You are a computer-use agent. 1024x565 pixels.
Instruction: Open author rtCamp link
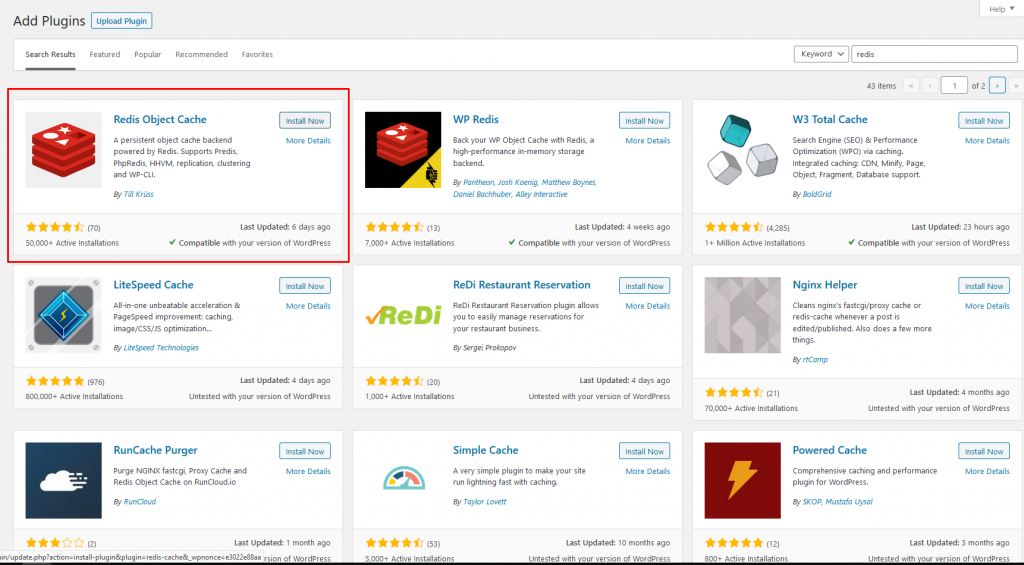click(815, 359)
